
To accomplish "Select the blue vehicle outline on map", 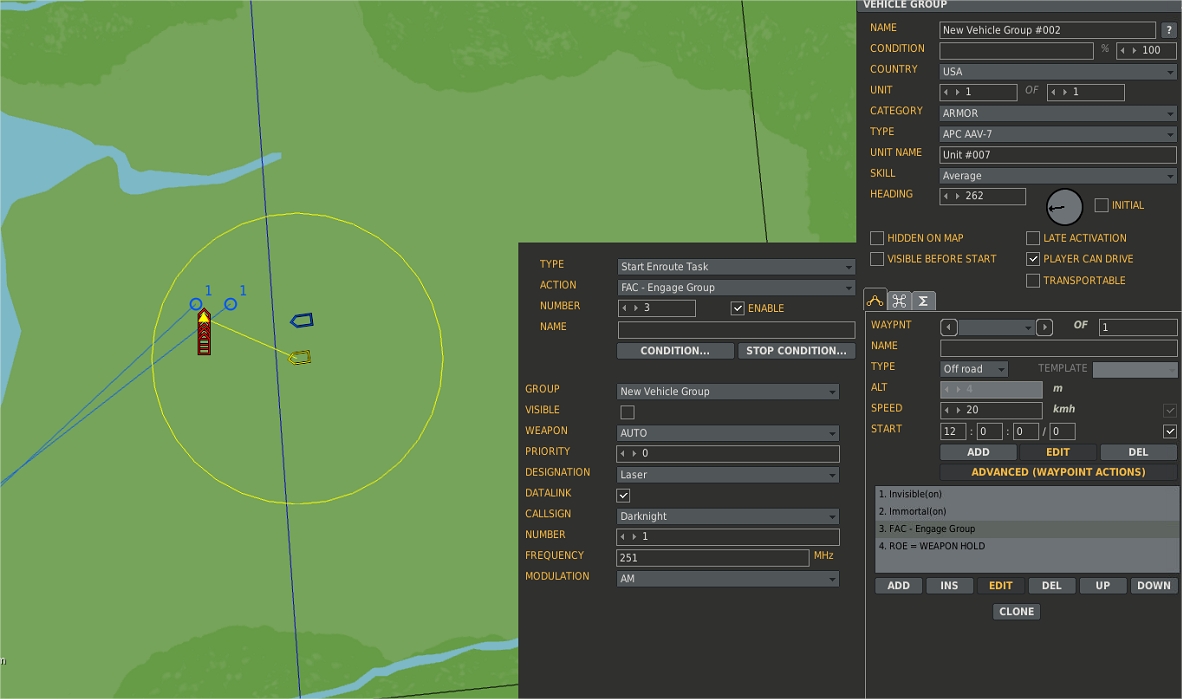I will [x=302, y=320].
